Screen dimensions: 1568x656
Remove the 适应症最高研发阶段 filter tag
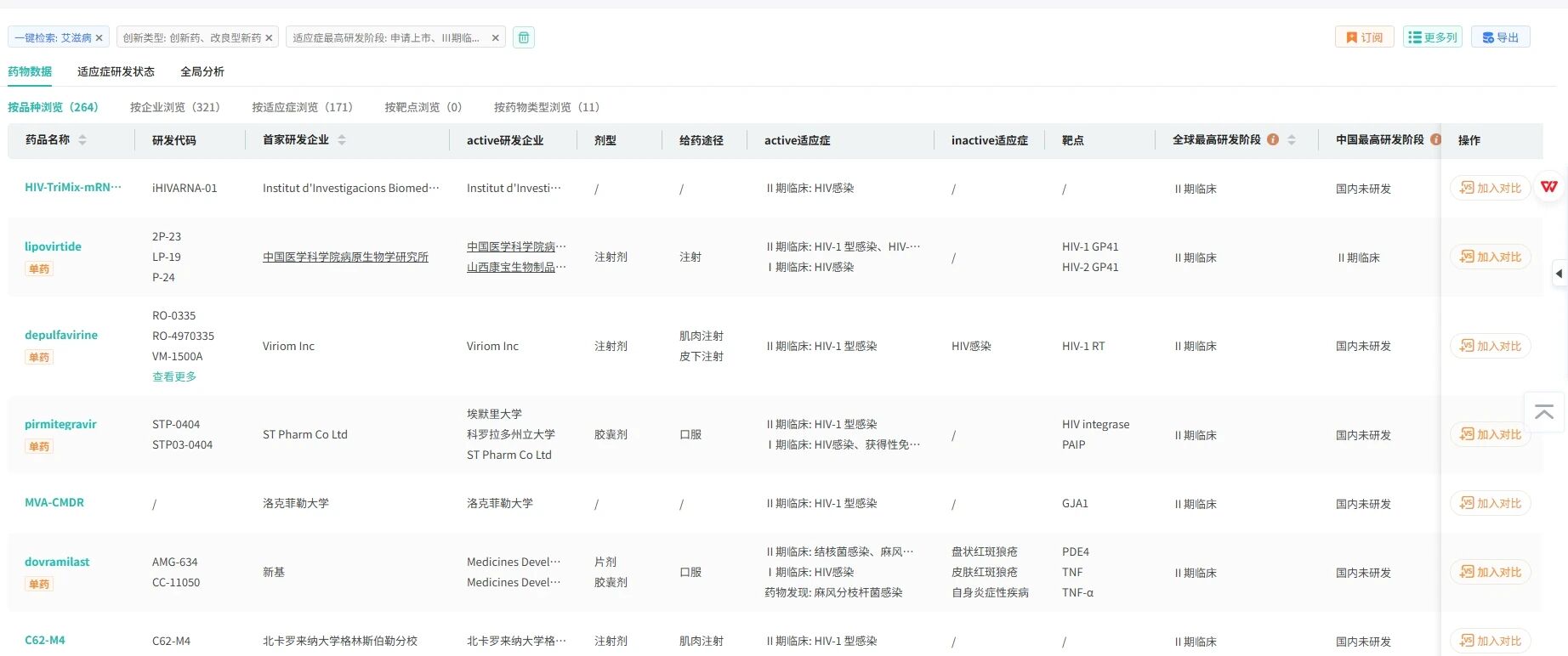click(496, 38)
